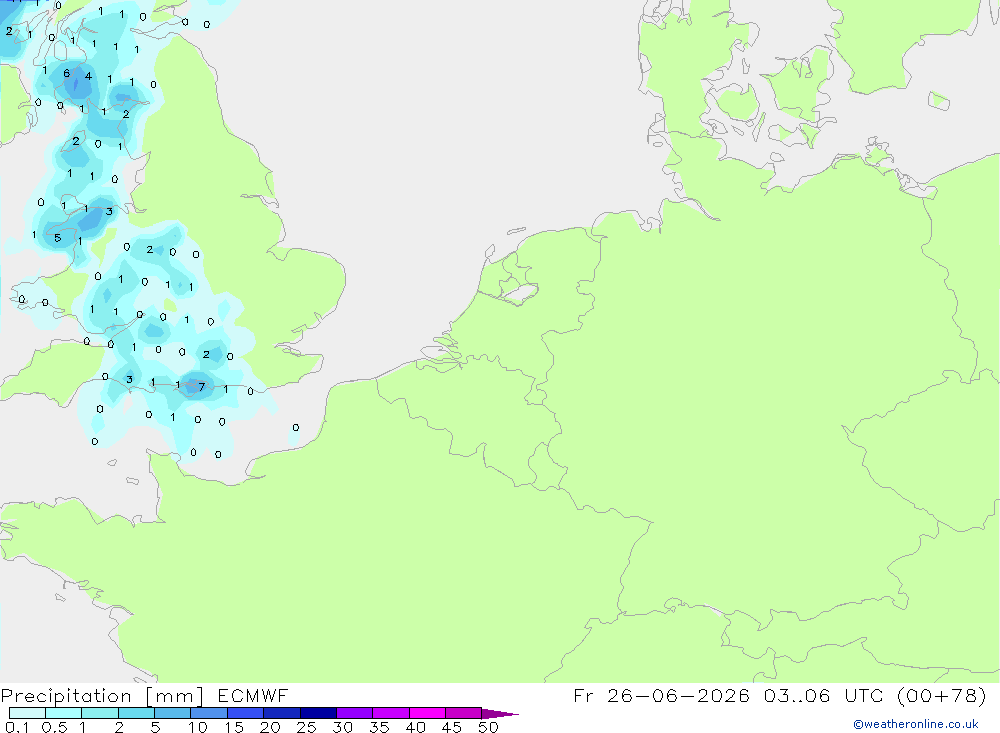
Task: Click the "30" legend scale label
Action: tap(343, 727)
